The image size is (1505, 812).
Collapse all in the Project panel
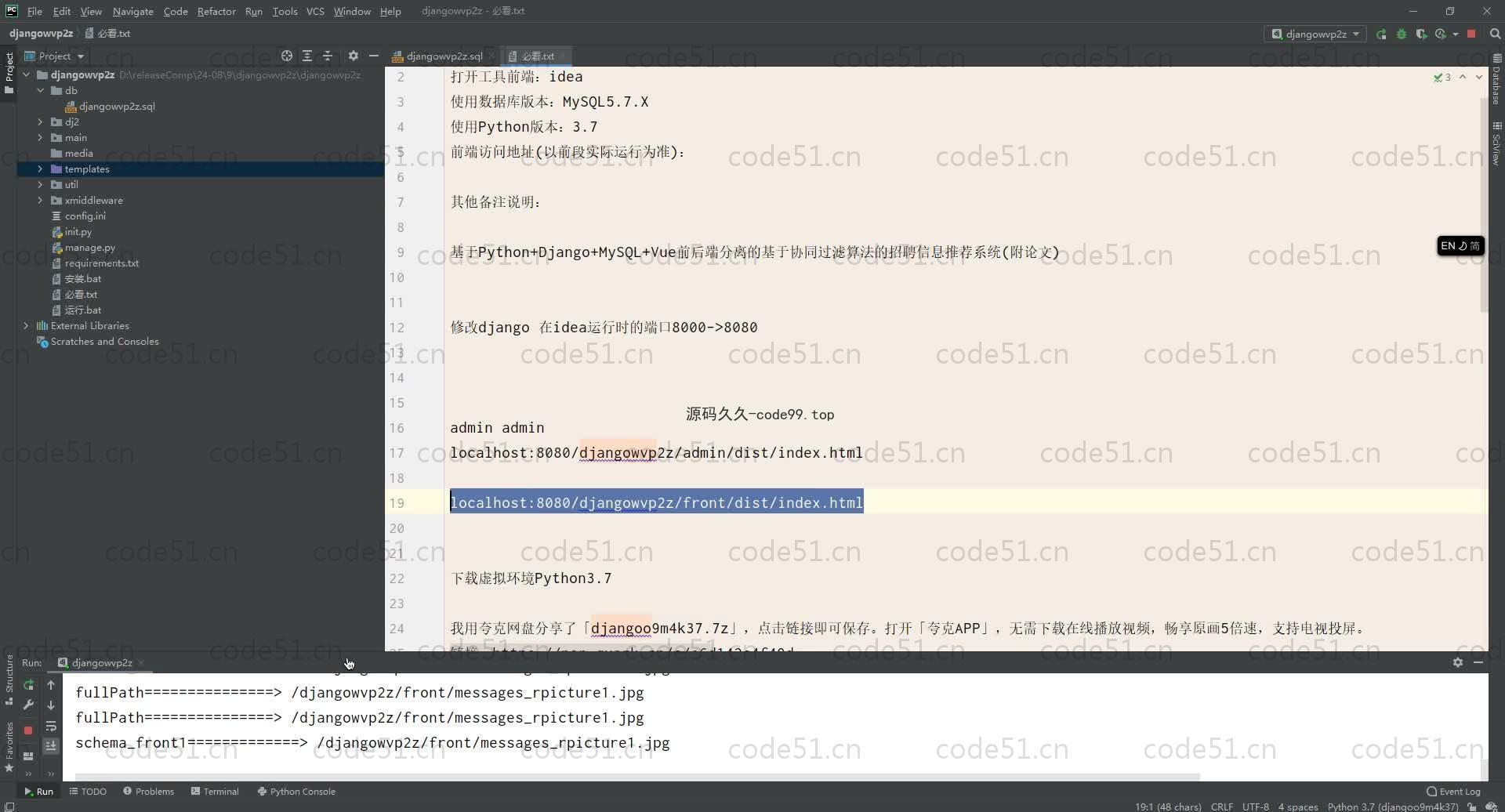pyautogui.click(x=328, y=56)
